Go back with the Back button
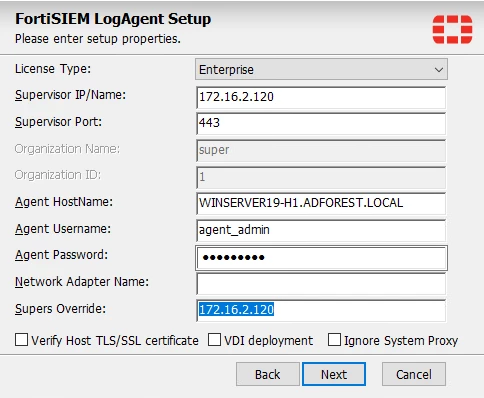The image size is (484, 398). [268, 374]
